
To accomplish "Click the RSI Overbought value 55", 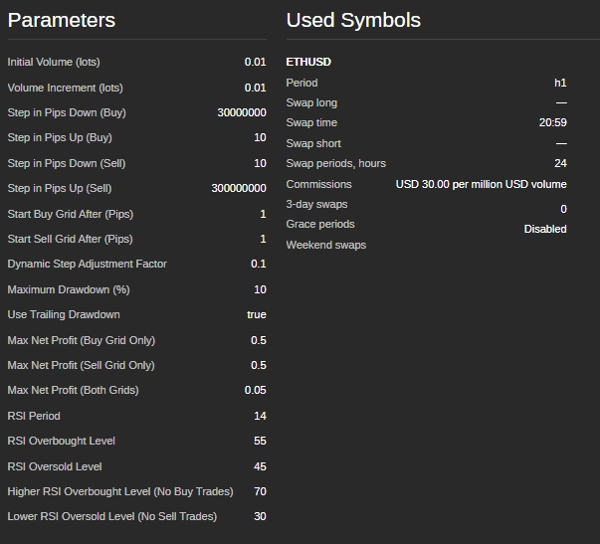I will tap(260, 441).
